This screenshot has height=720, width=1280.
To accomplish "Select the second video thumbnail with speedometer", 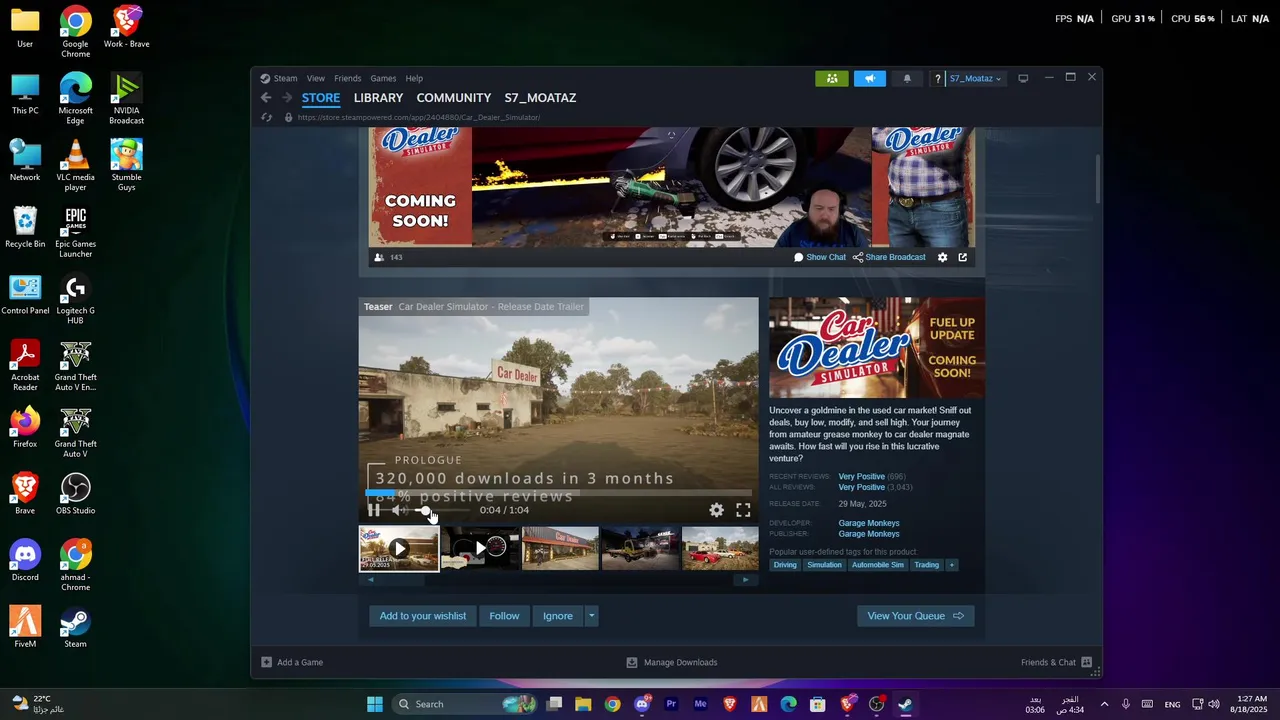I will tap(480, 548).
